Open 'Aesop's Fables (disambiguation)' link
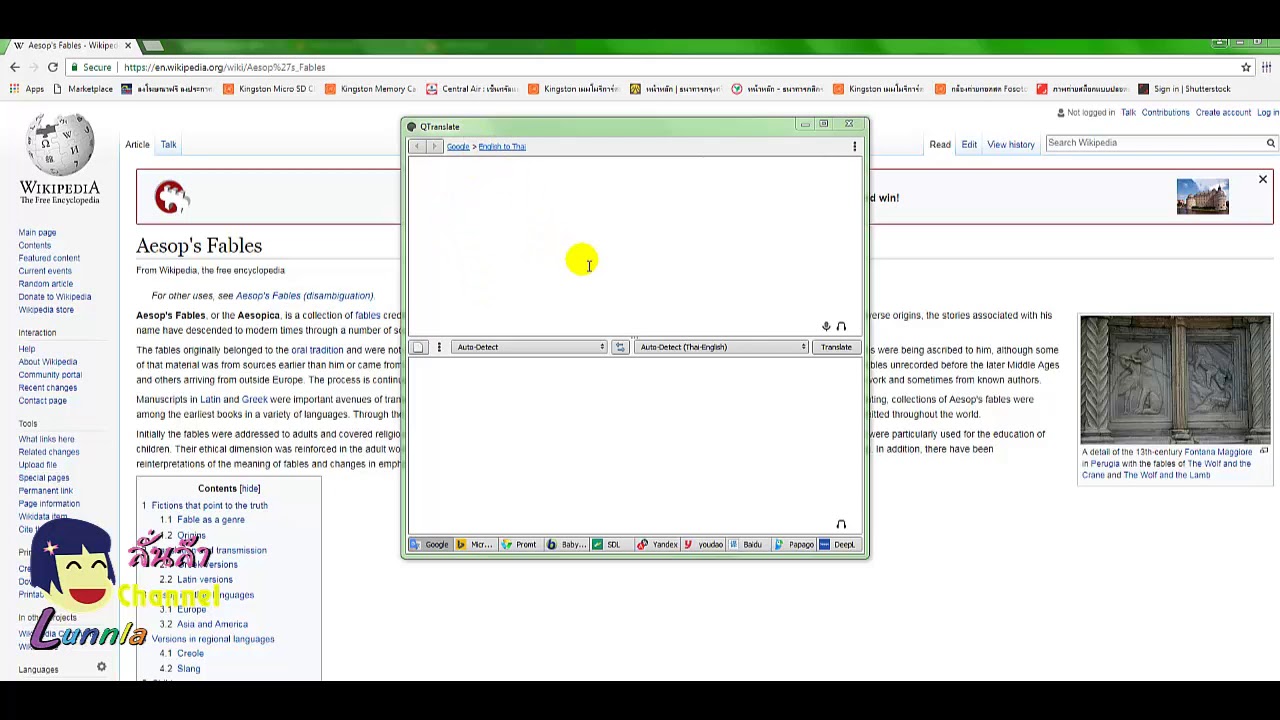 pyautogui.click(x=304, y=296)
